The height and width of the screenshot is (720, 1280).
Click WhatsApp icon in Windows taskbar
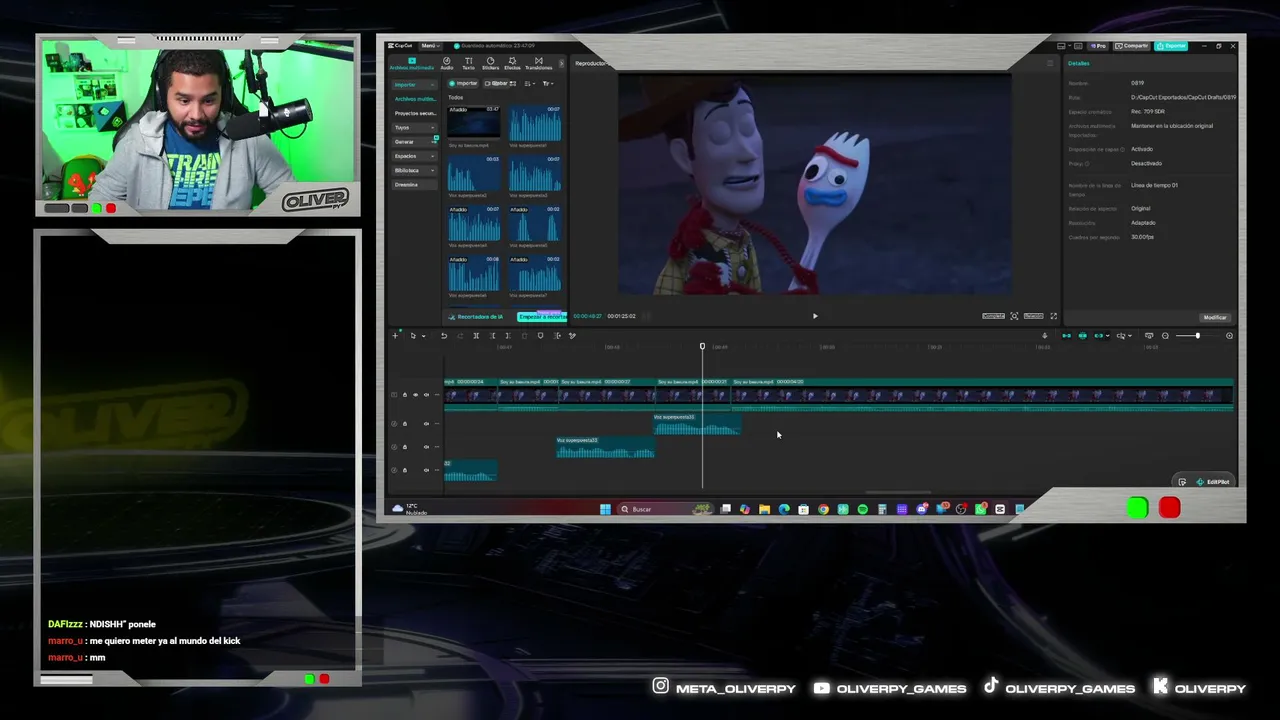[x=980, y=509]
